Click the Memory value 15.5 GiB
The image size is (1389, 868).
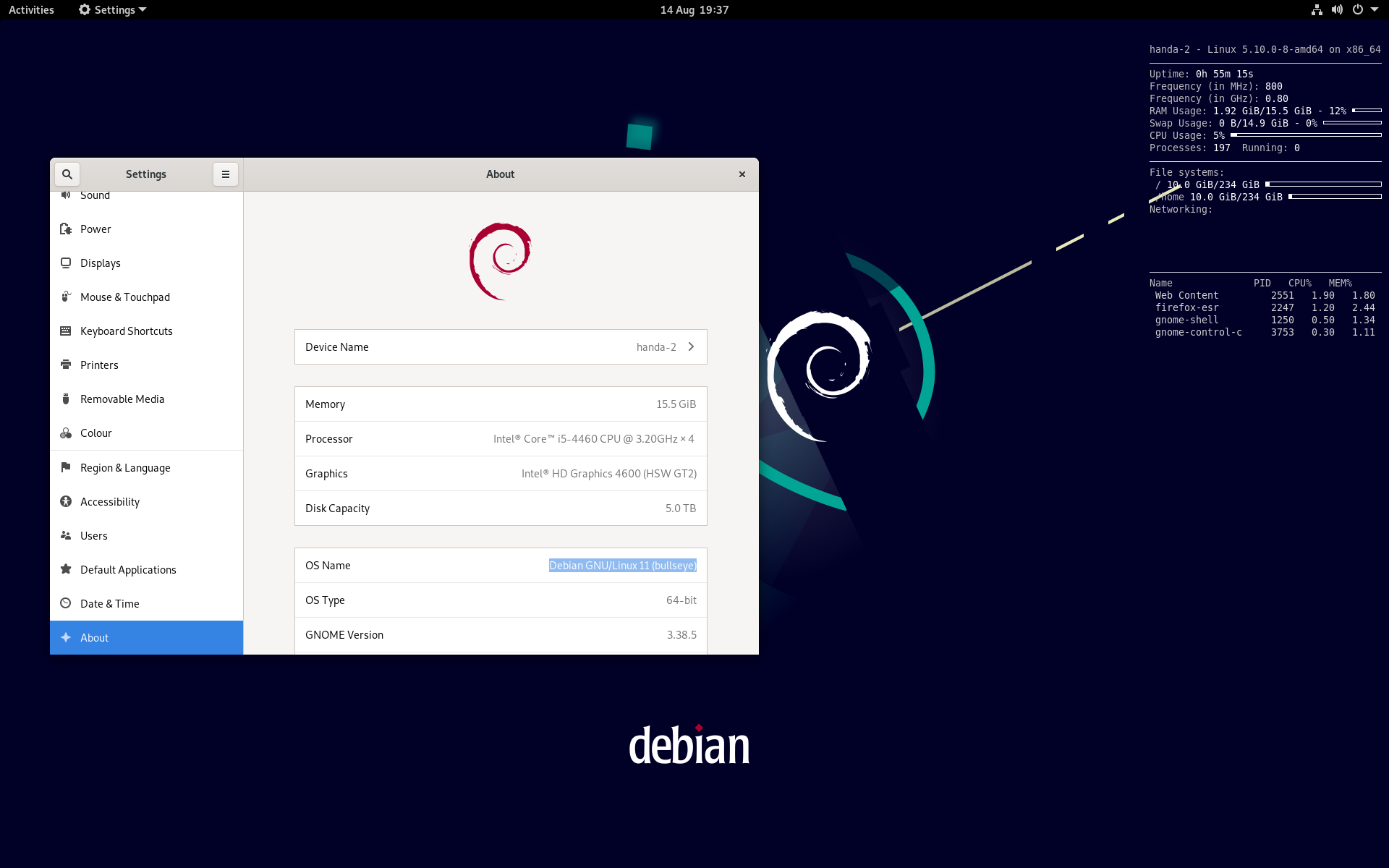676,404
